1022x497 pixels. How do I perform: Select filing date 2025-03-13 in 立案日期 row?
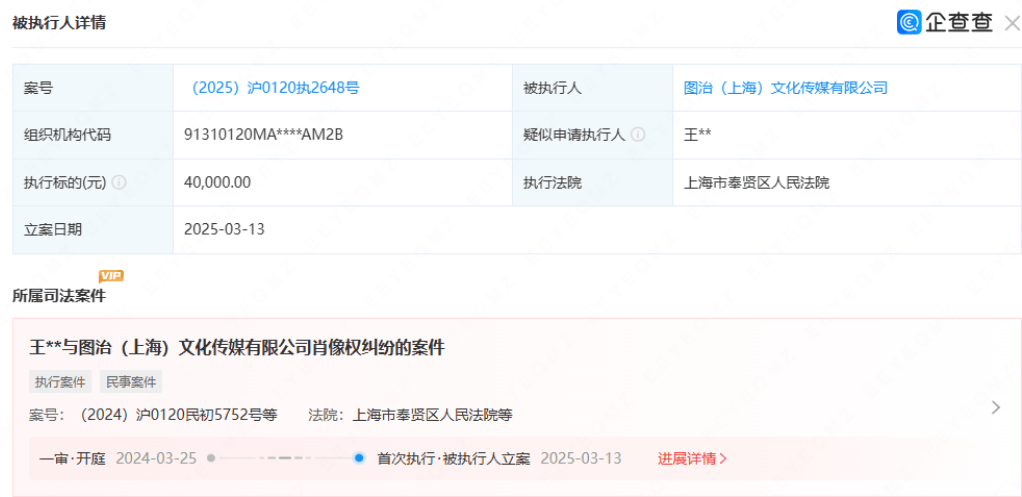(225, 229)
